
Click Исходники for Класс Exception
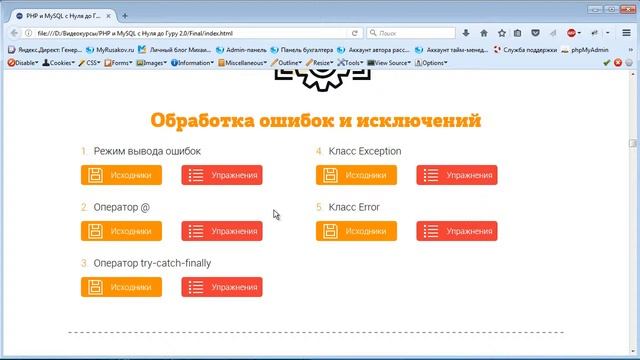(x=356, y=175)
